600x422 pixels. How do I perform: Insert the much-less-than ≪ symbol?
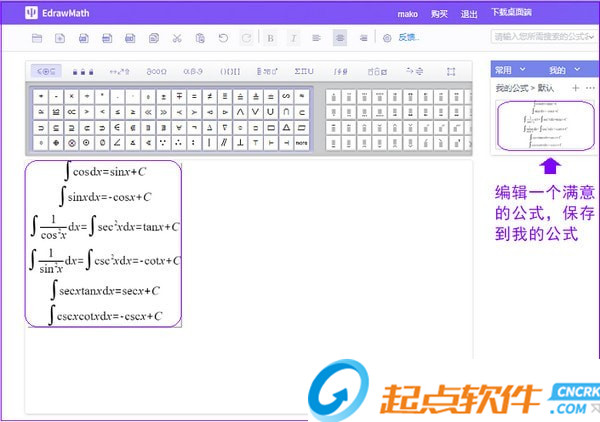148,112
